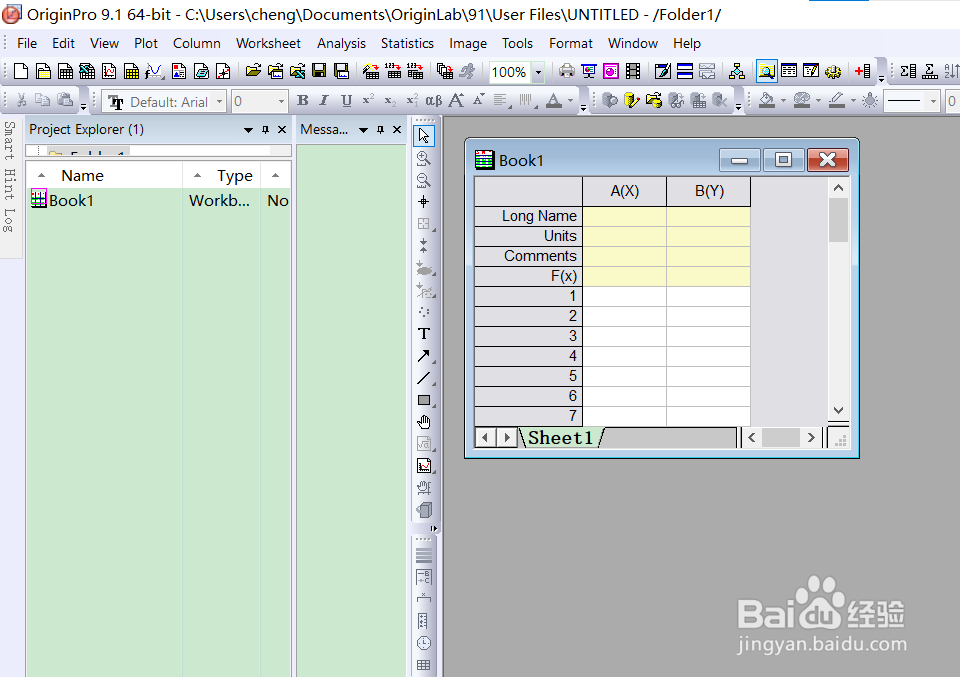960x677 pixels.
Task: Toggle Underline text formatting
Action: pos(347,100)
